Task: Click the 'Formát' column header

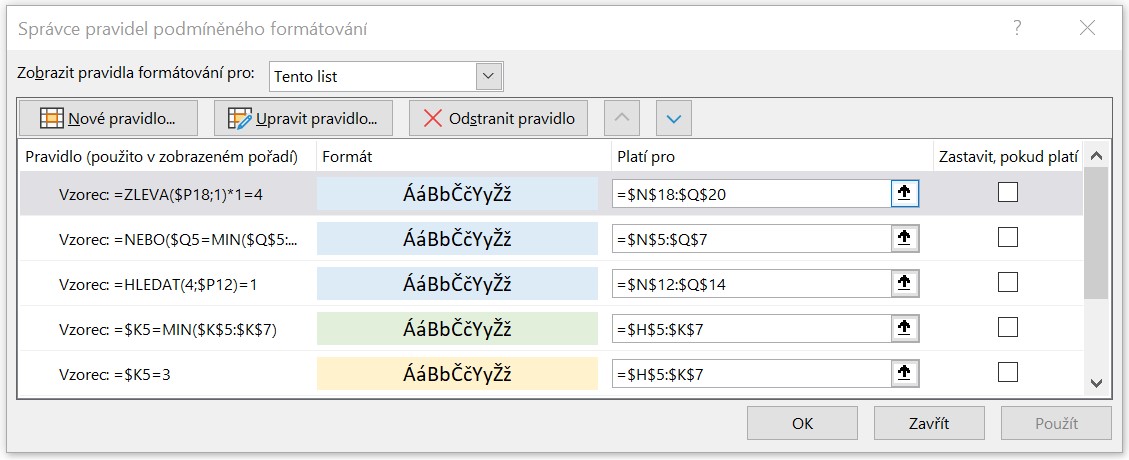Action: pos(463,156)
